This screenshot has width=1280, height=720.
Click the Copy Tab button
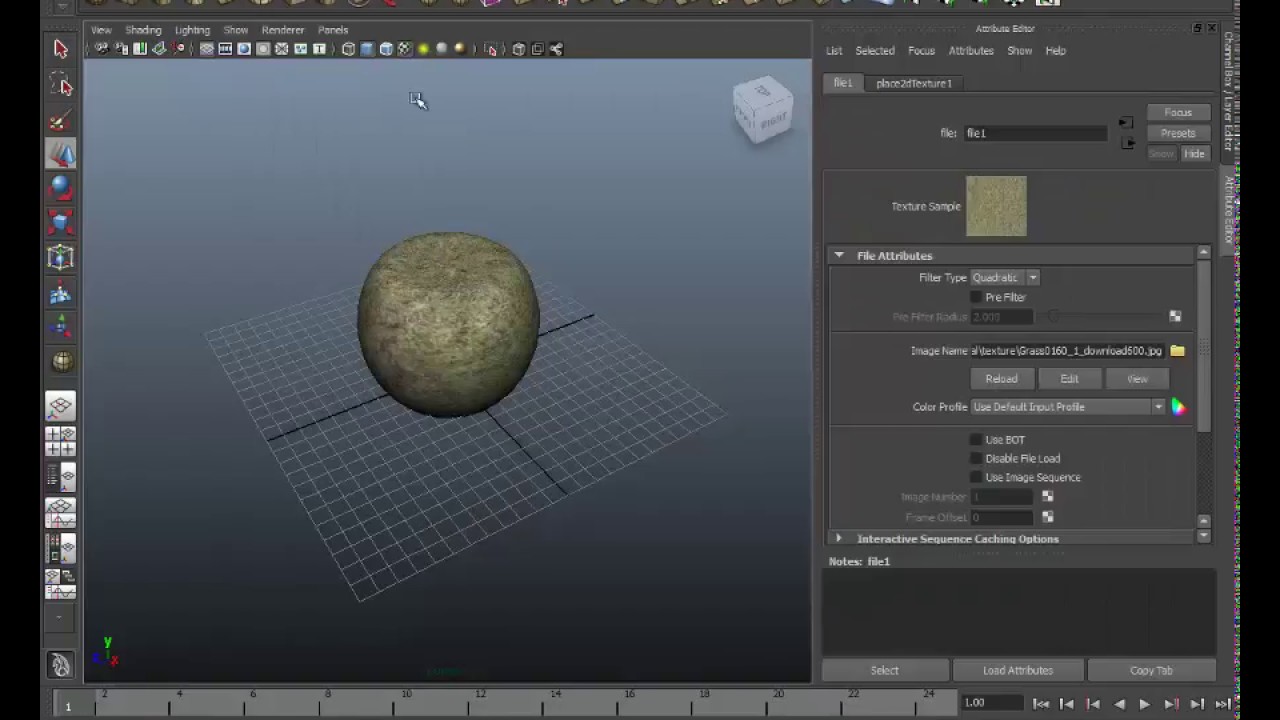(x=1151, y=670)
